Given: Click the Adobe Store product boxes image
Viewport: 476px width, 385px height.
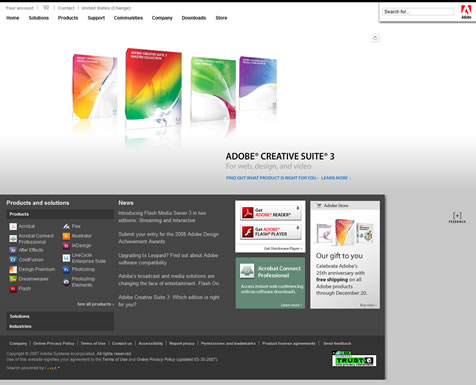Looking at the screenshot, I should click(345, 232).
